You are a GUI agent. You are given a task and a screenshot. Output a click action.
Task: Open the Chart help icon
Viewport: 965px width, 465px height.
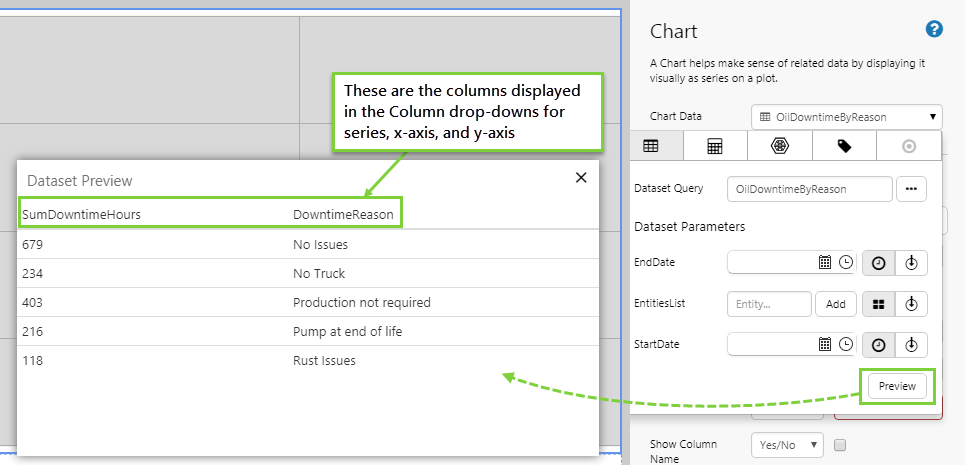click(934, 29)
